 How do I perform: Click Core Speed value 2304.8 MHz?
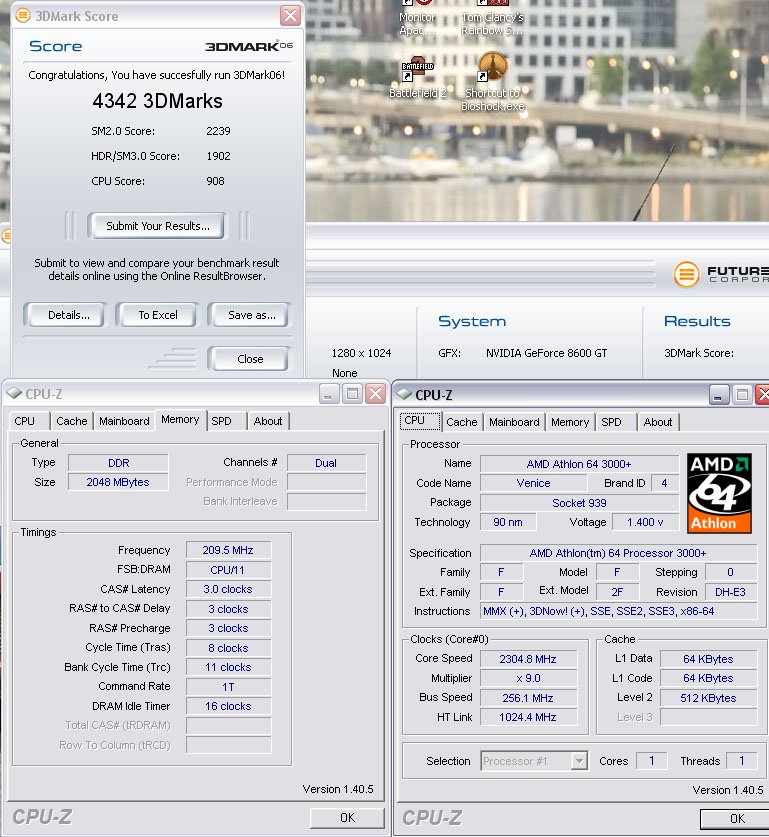(x=528, y=659)
